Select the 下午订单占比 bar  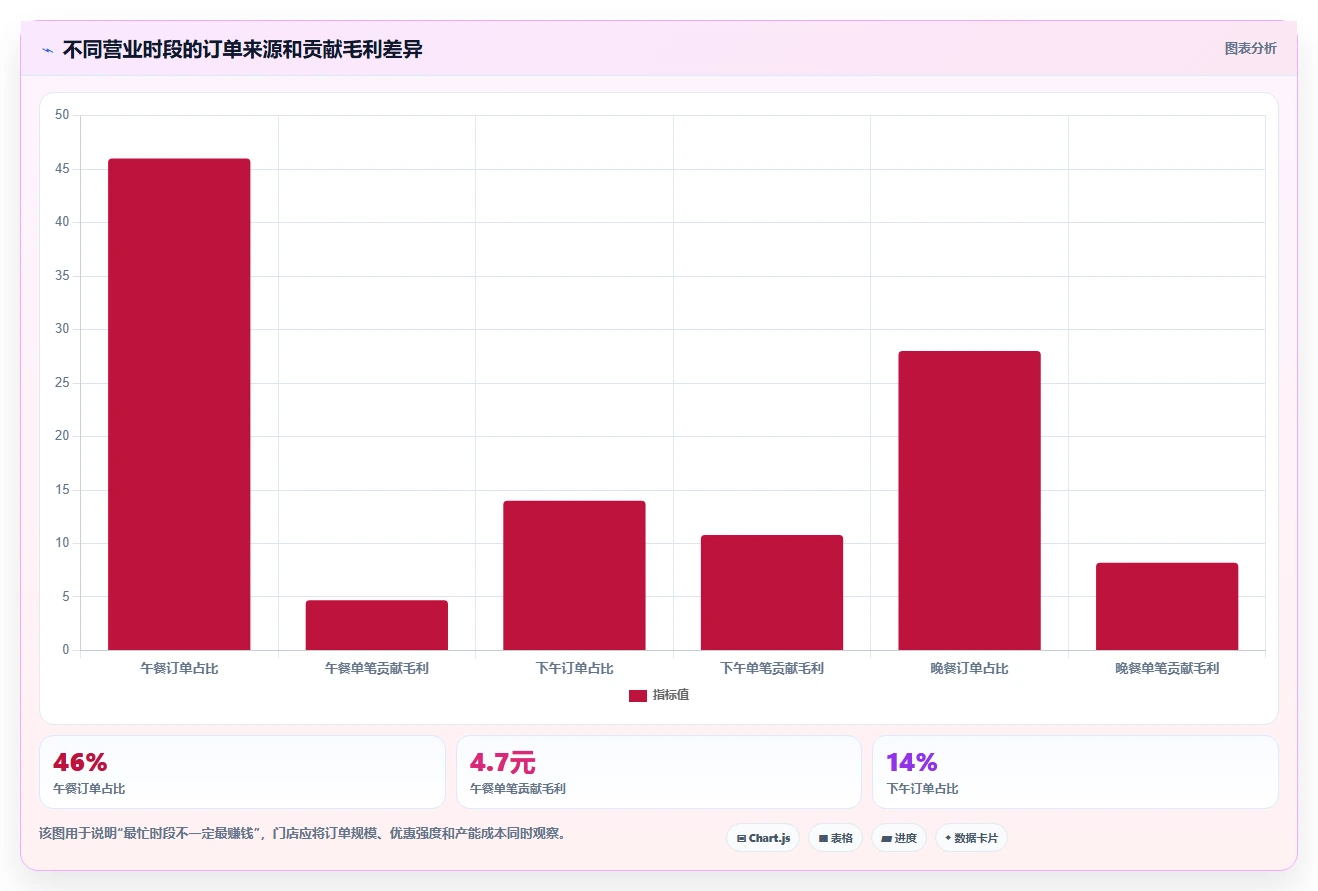(574, 575)
